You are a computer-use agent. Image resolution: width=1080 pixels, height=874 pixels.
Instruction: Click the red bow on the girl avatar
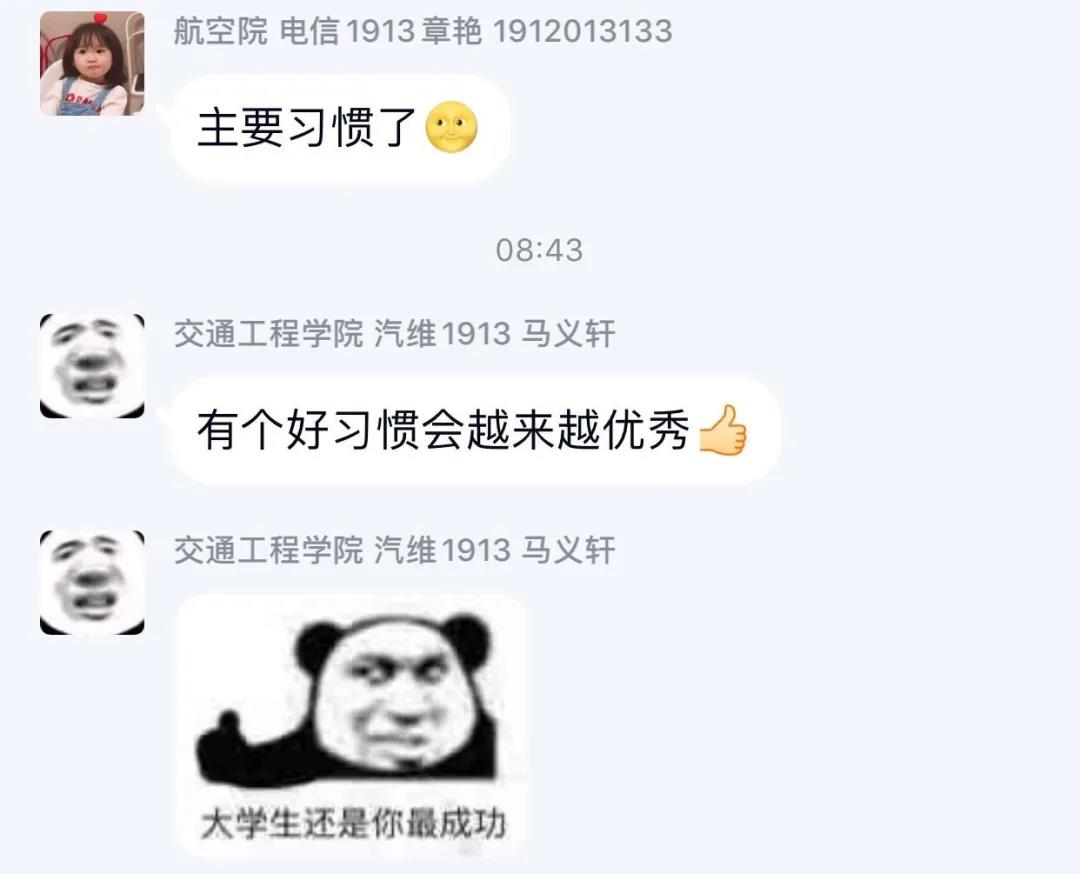[101, 17]
